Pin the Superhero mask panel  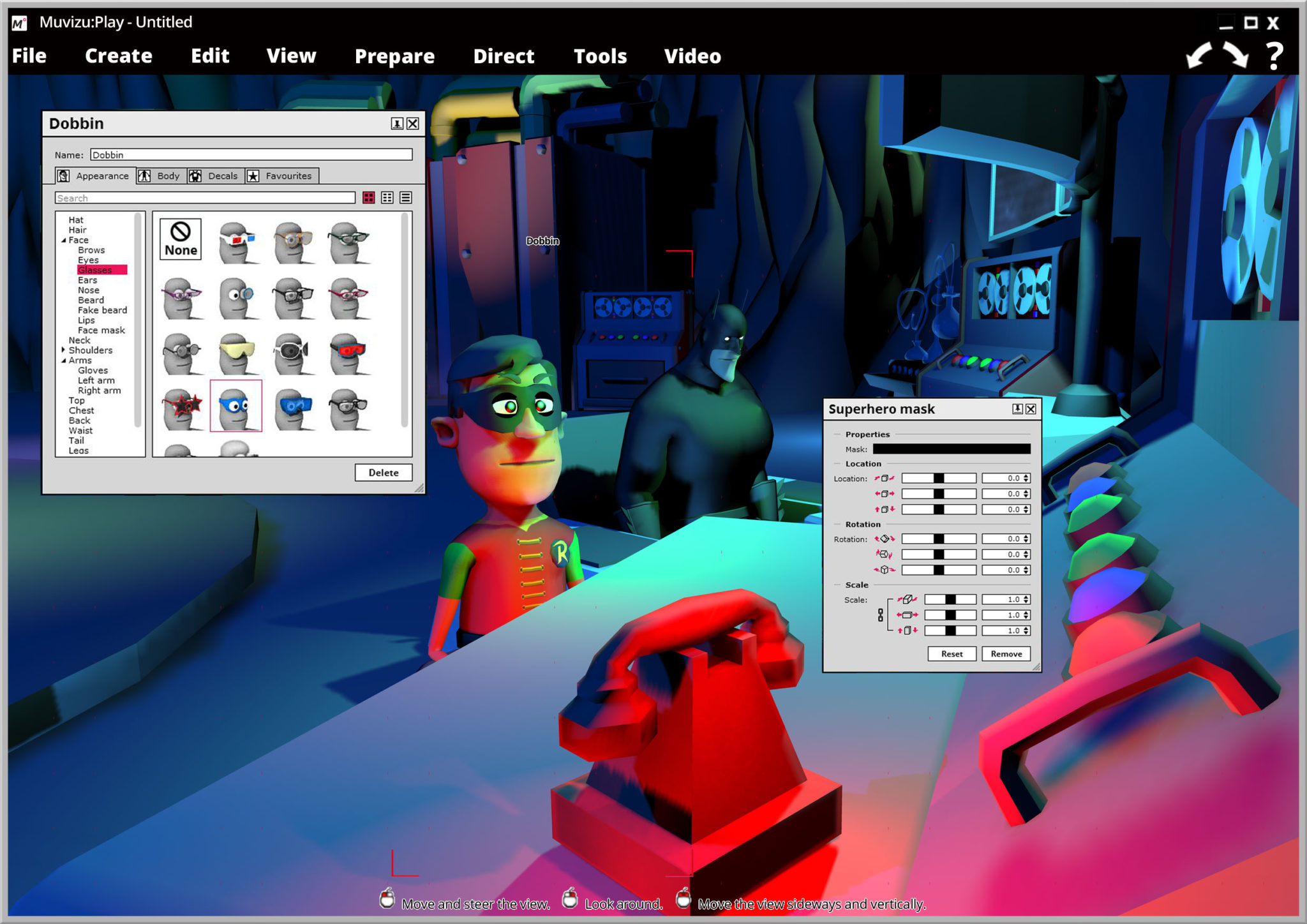[x=1017, y=409]
